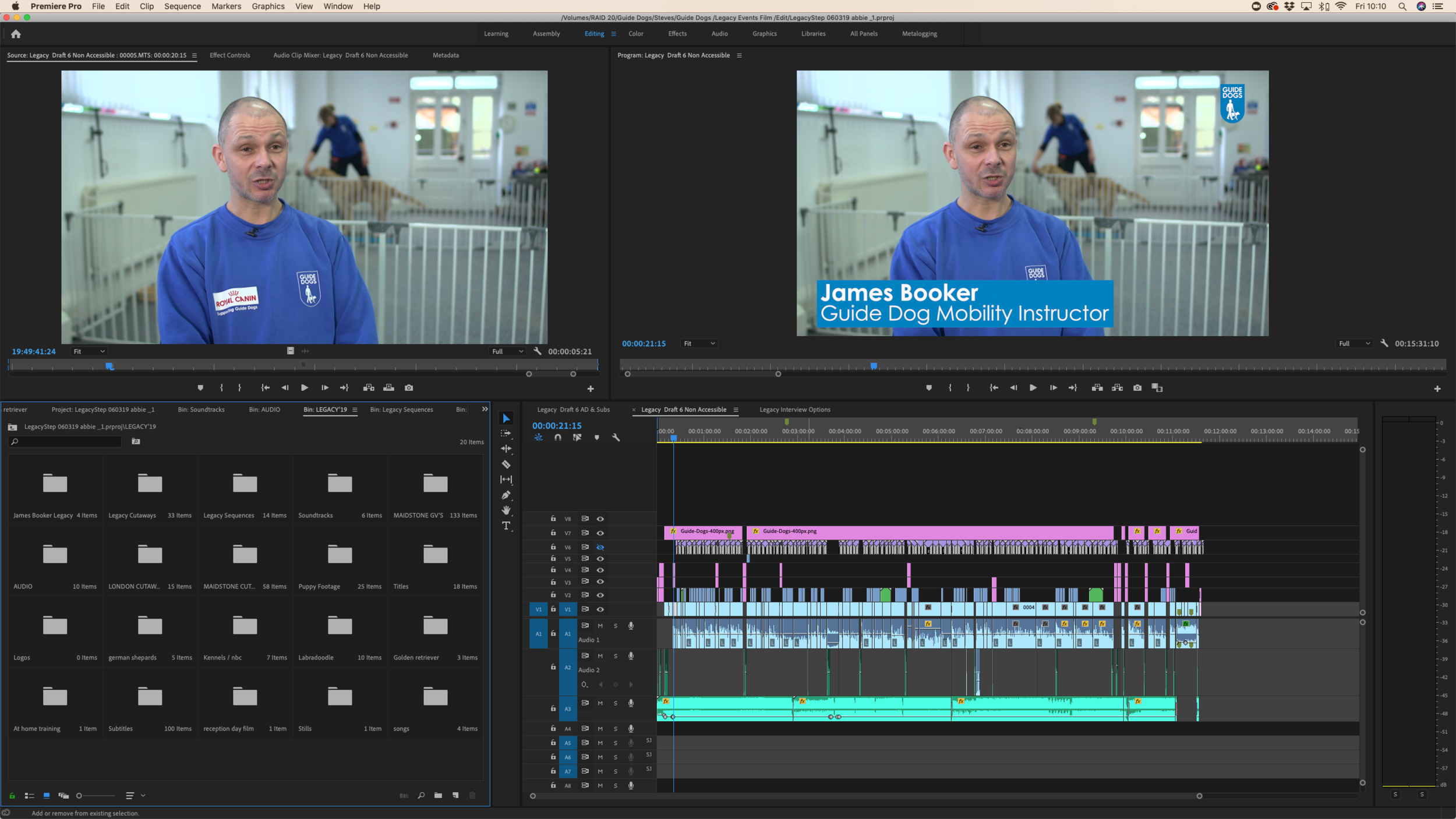Open Program monitor Full resolution dropdown
1456x819 pixels.
click(x=1354, y=343)
